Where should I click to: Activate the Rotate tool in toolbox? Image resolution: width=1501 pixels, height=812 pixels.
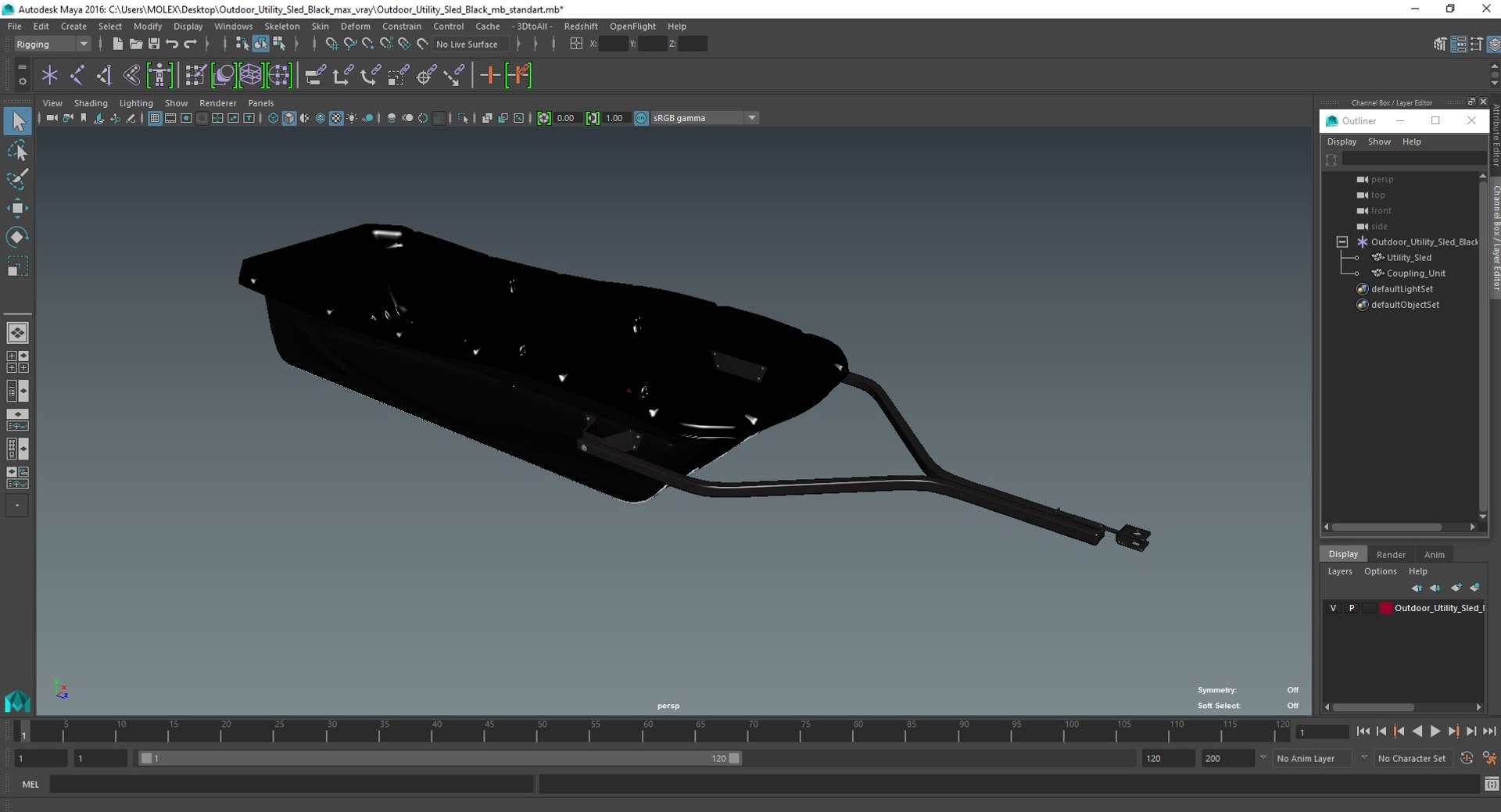17,237
